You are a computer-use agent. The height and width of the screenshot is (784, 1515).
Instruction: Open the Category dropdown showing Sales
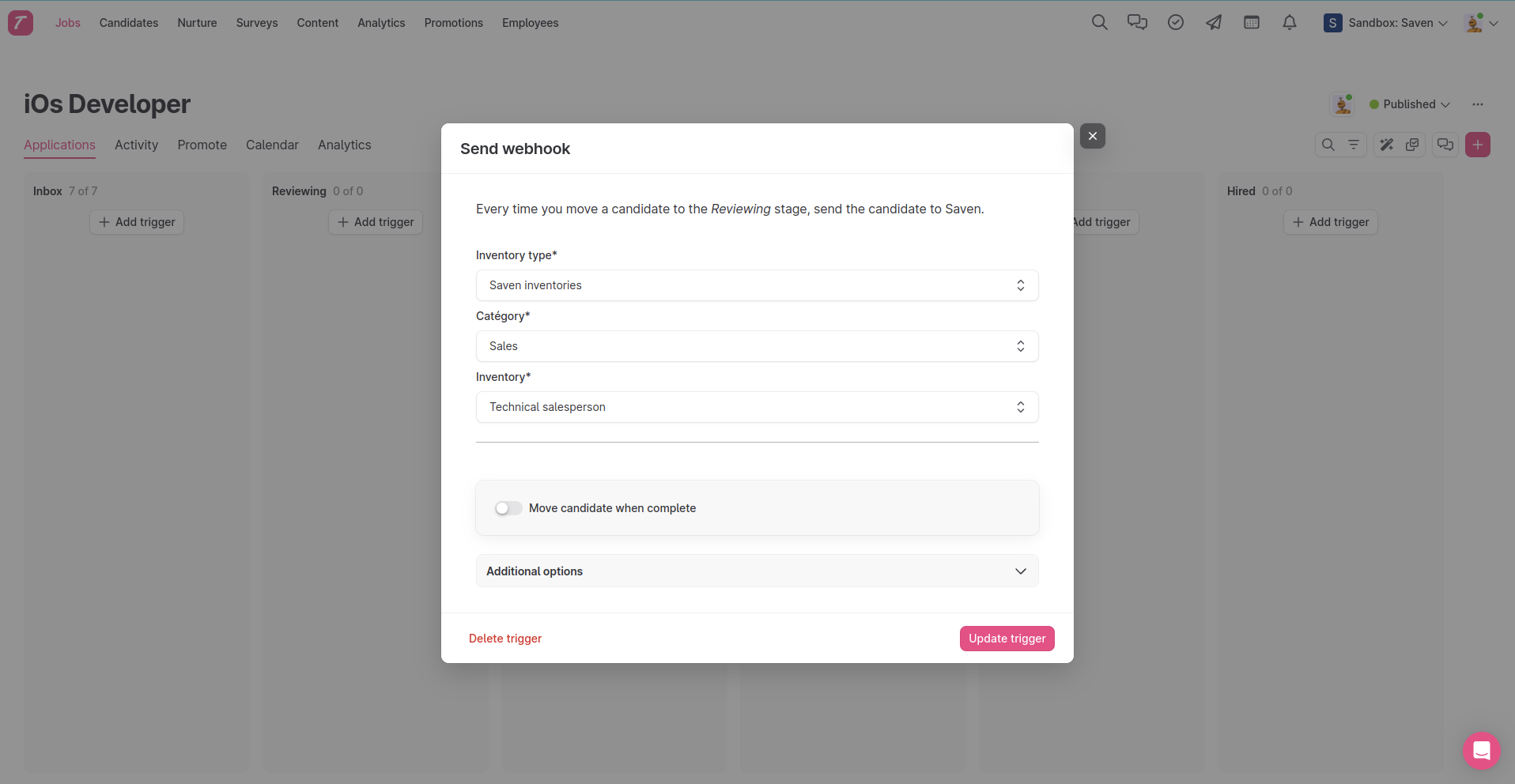pos(757,346)
